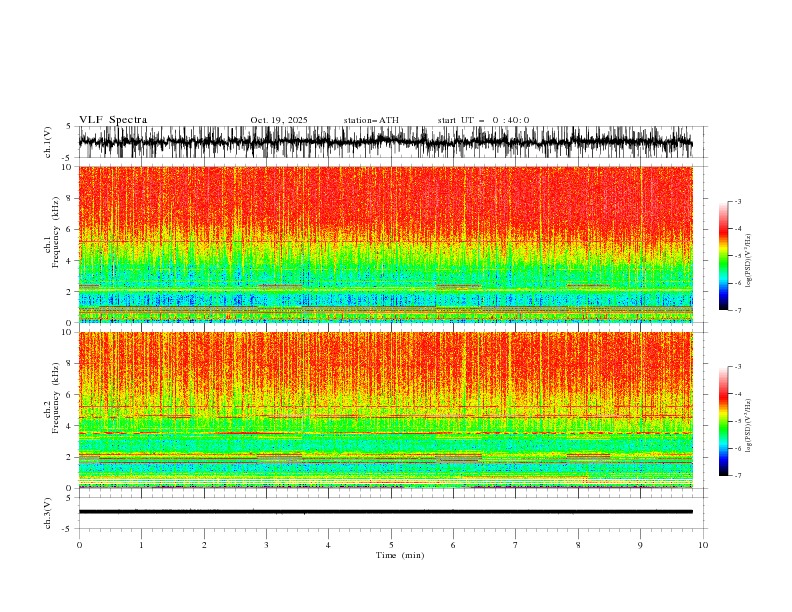The width and height of the screenshot is (792, 612).
Task: Click the "-3" value atop the ch.1 colorbar
Action: click(737, 201)
